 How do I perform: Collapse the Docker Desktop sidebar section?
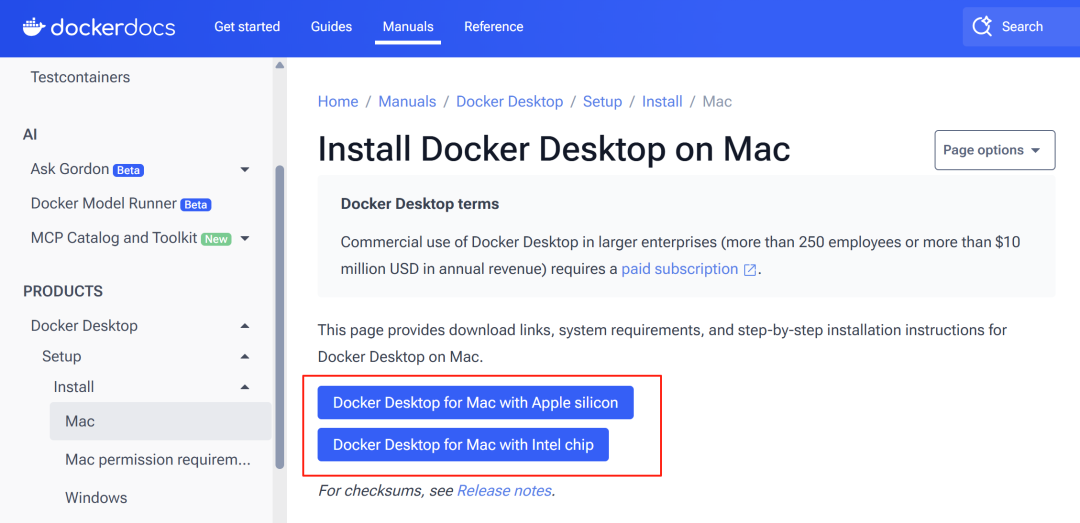[245, 326]
